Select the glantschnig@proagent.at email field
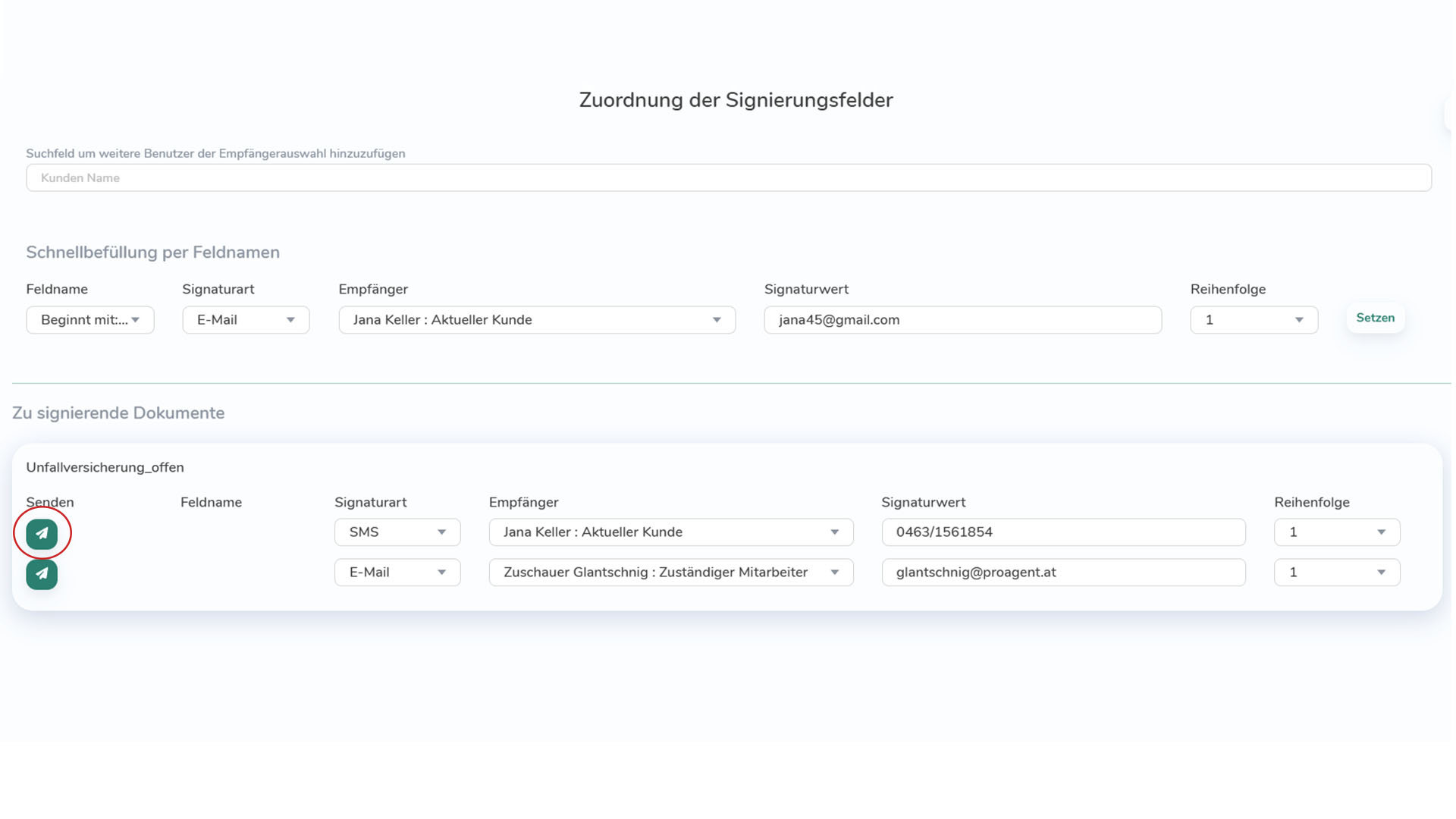 pos(1062,572)
